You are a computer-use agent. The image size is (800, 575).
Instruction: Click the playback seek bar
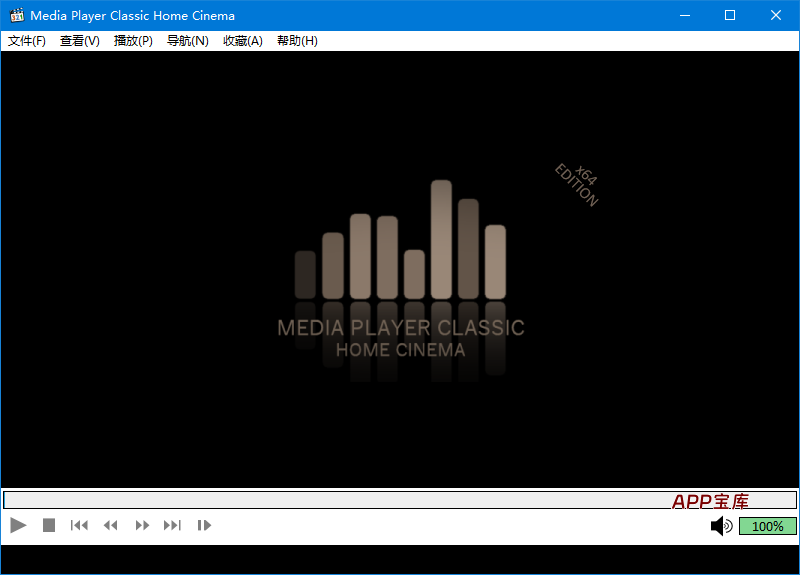pyautogui.click(x=400, y=500)
